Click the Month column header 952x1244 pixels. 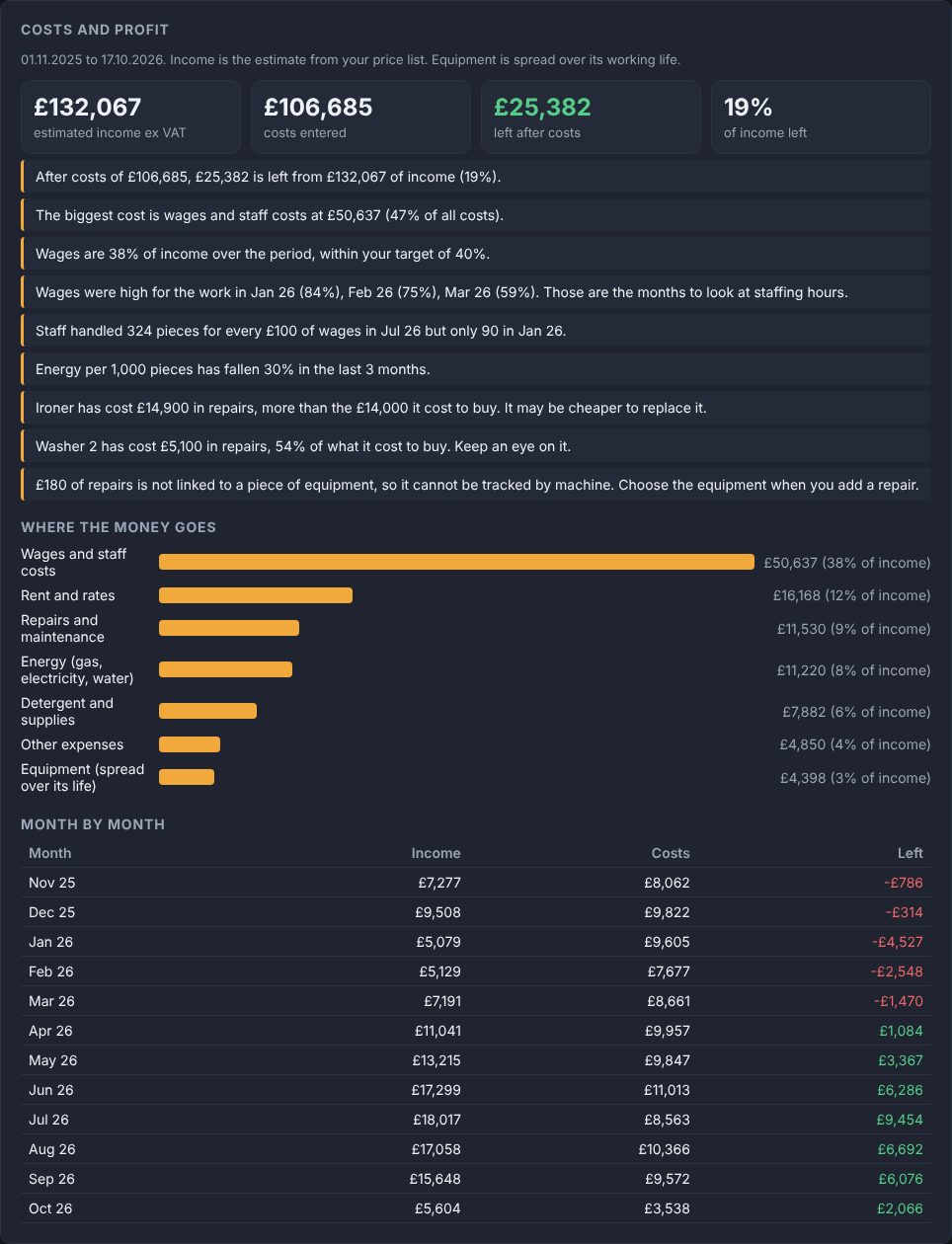point(50,853)
